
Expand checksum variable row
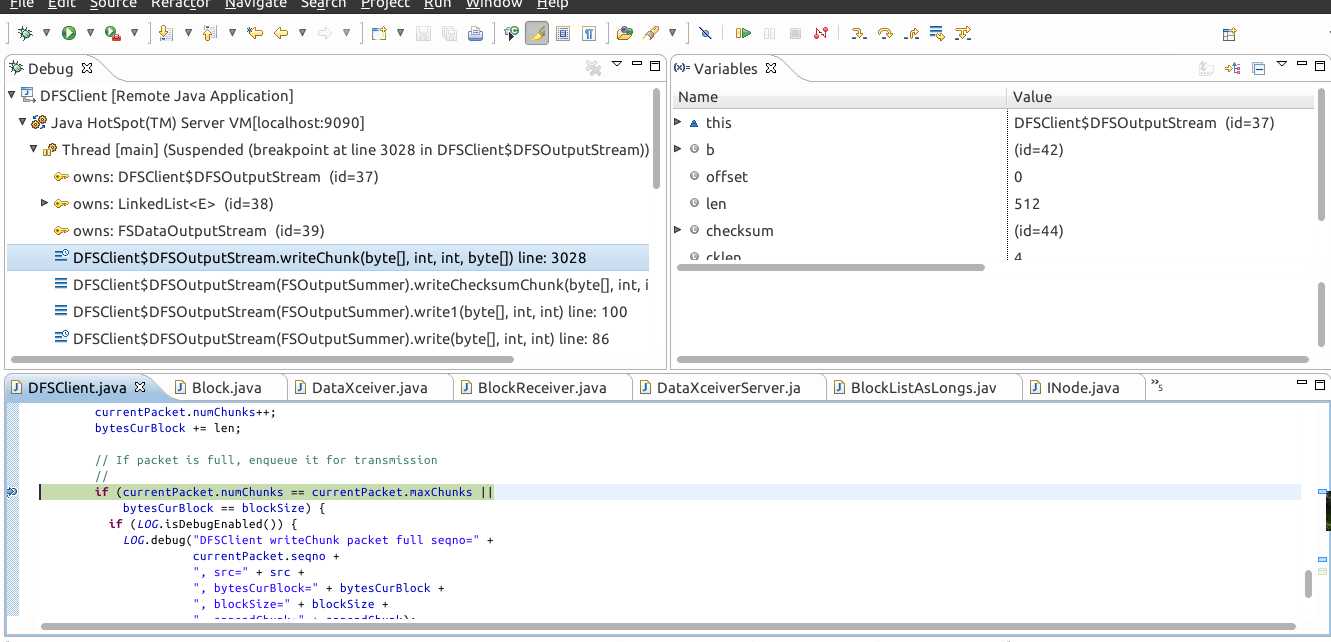678,230
